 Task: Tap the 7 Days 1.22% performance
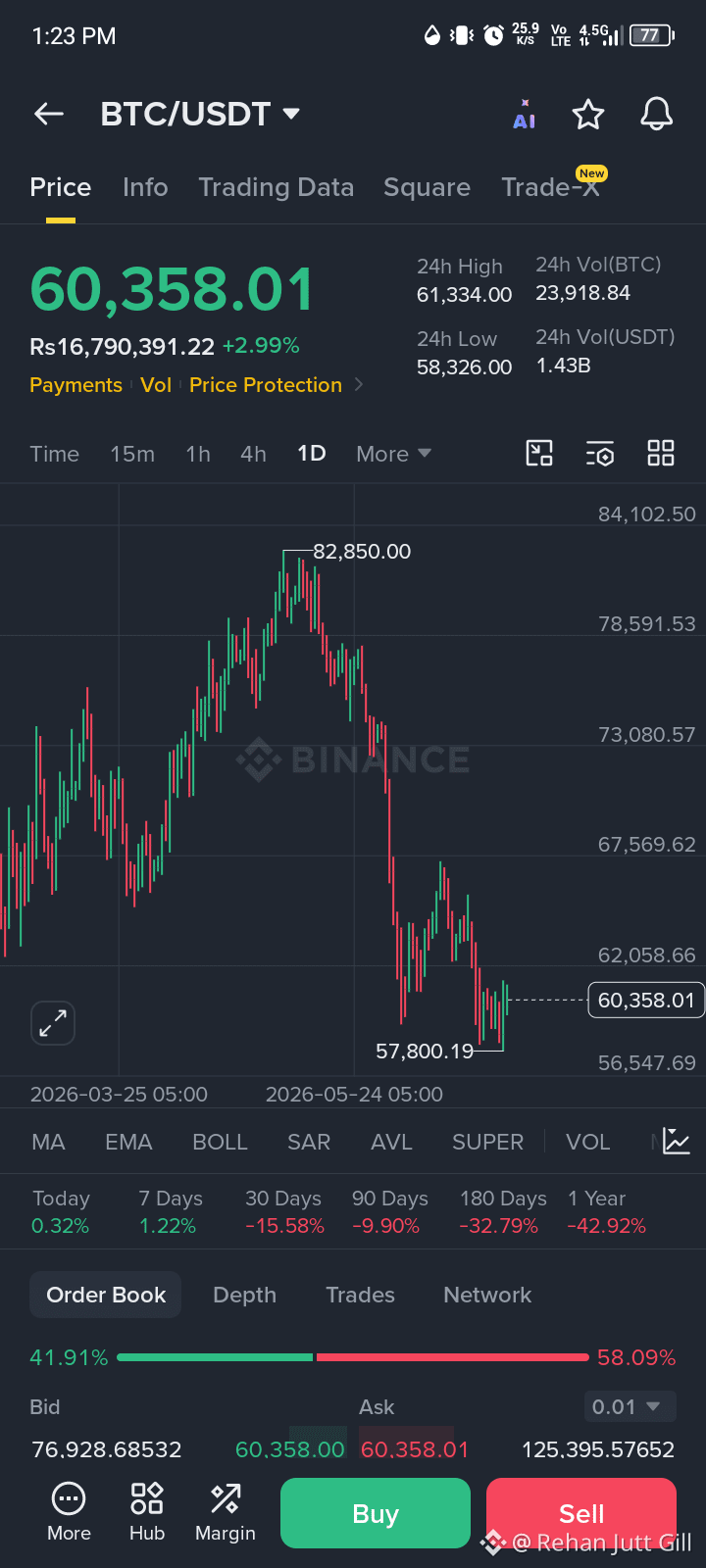171,1212
